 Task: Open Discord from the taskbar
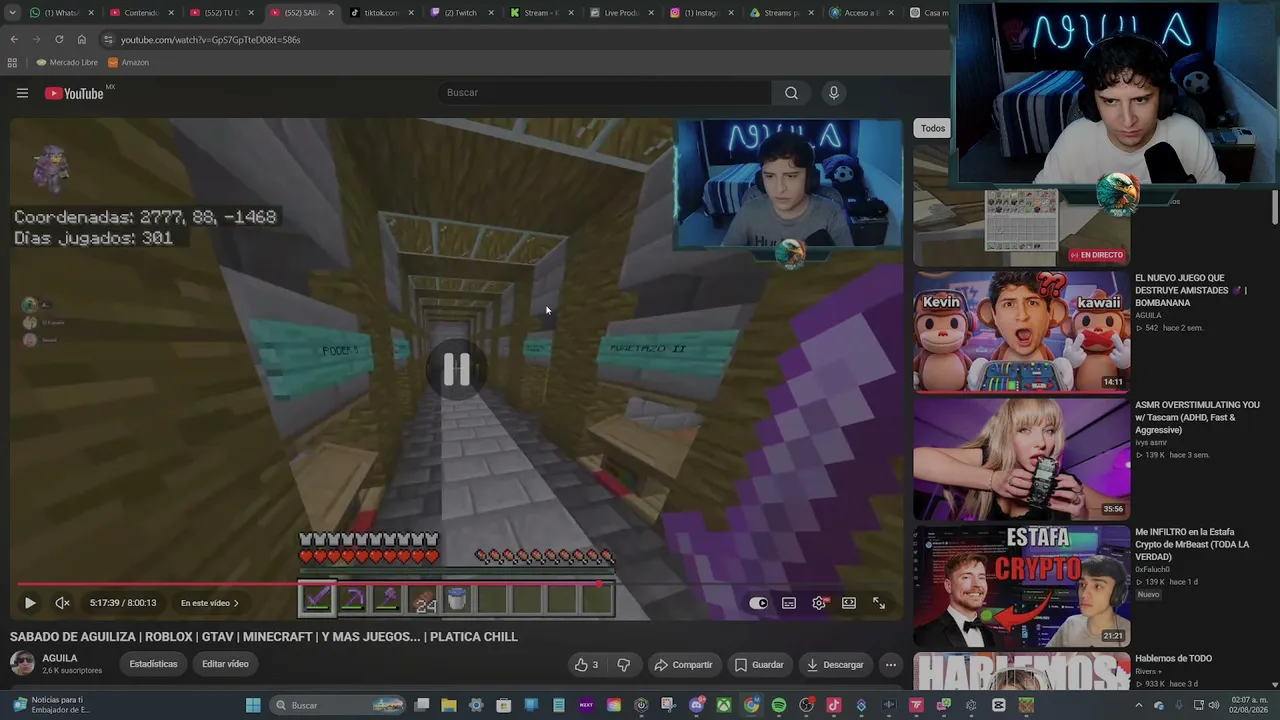point(697,705)
